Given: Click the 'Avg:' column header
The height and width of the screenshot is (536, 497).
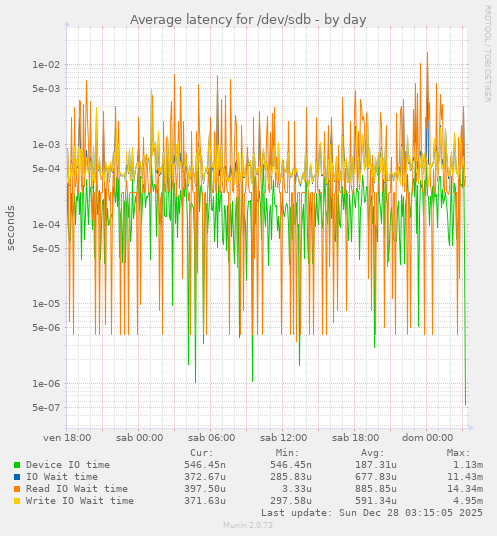Looking at the screenshot, I should (373, 453).
